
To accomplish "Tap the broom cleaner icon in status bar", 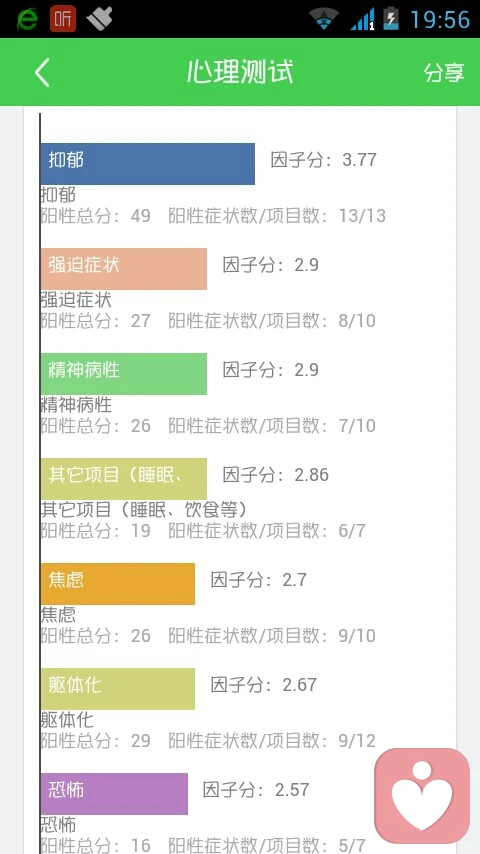I will coord(99,19).
